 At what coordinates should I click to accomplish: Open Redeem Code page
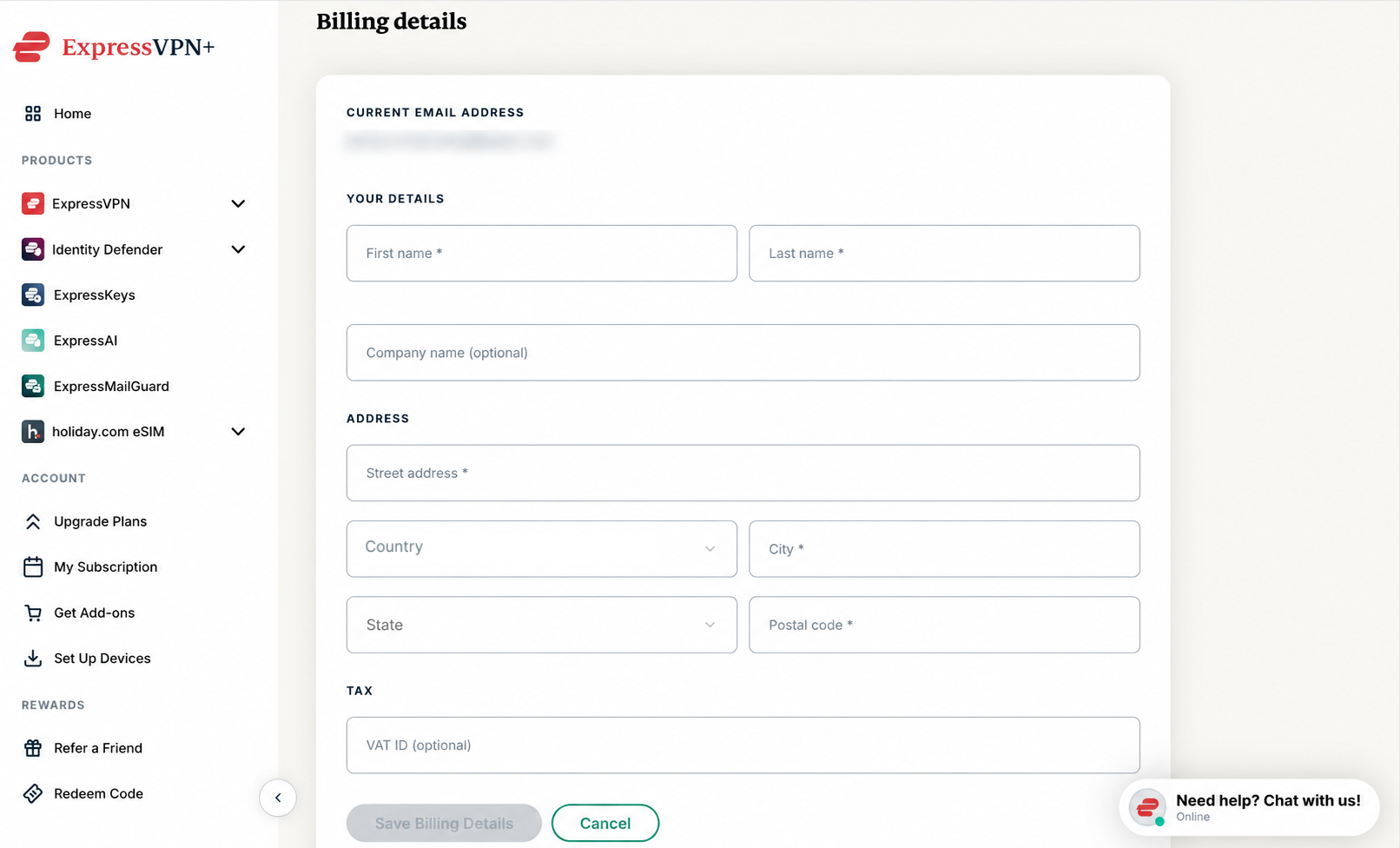coord(98,793)
